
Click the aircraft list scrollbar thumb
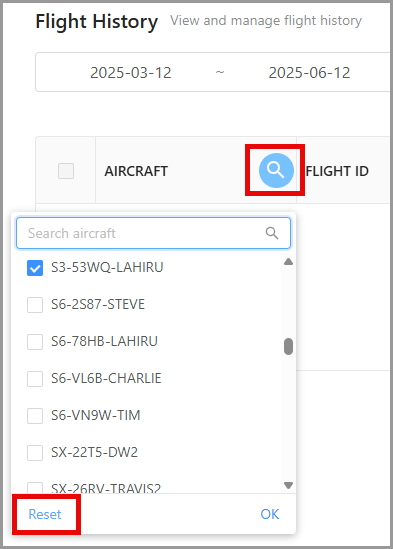click(288, 346)
